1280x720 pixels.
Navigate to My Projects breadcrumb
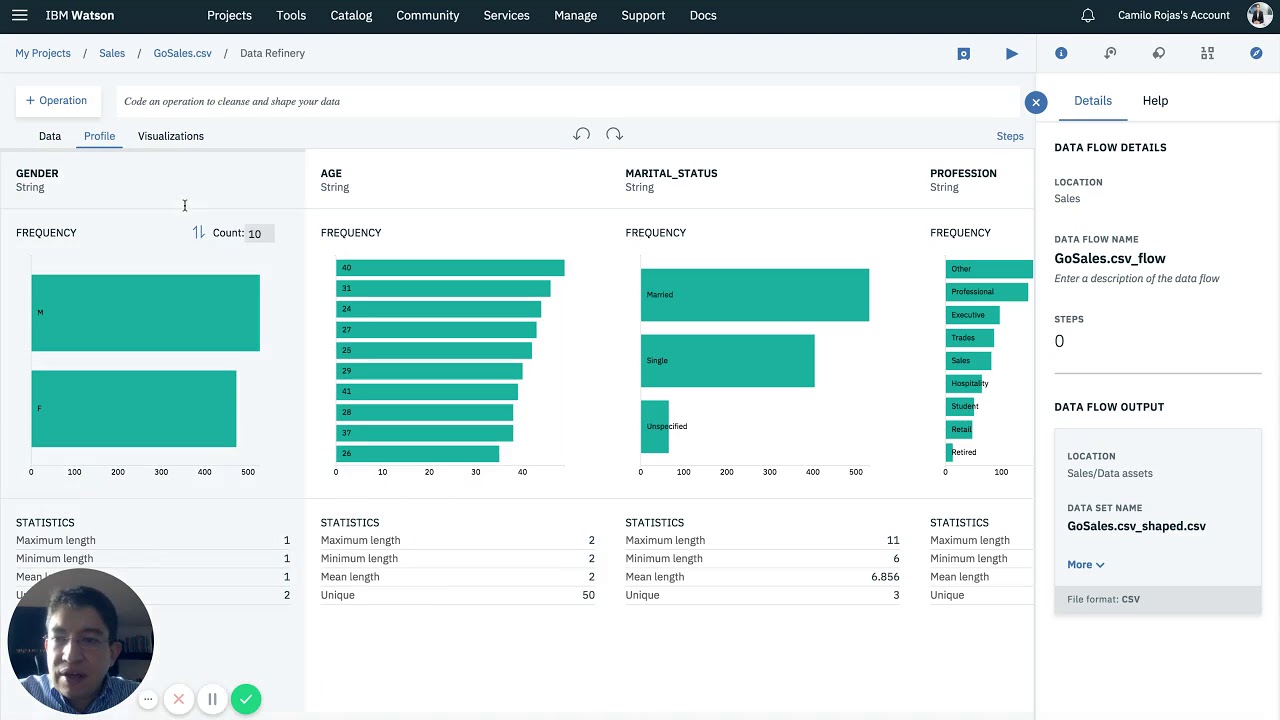point(43,53)
